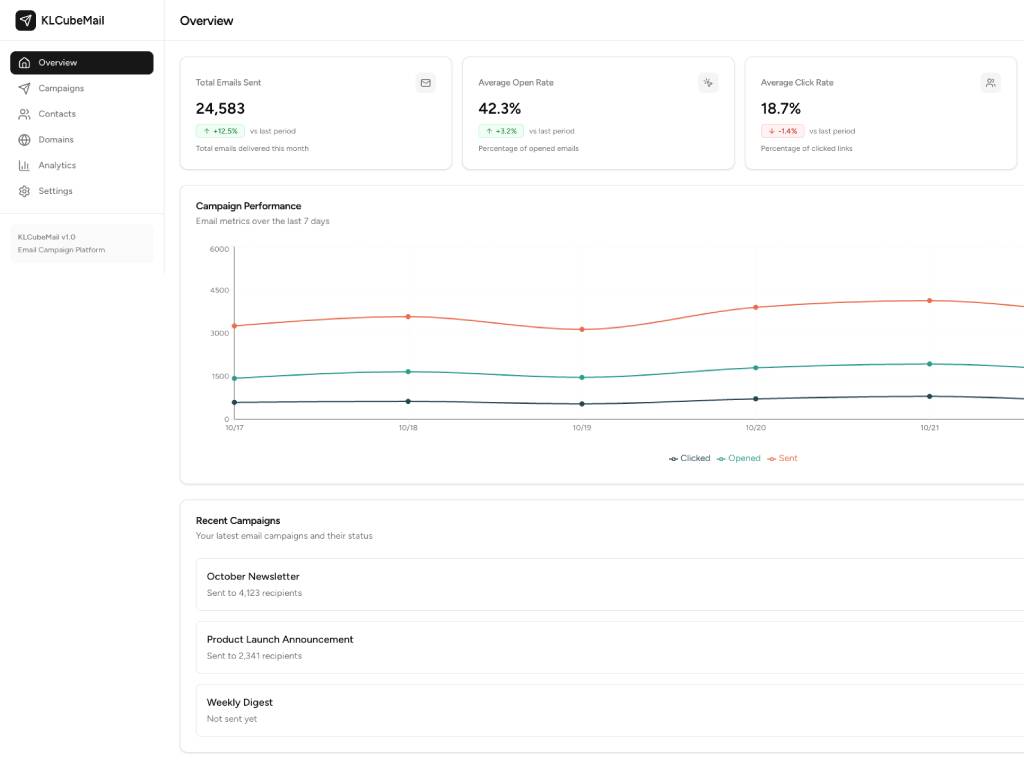
Task: Toggle the Opened series in the chart legend
Action: pos(740,458)
